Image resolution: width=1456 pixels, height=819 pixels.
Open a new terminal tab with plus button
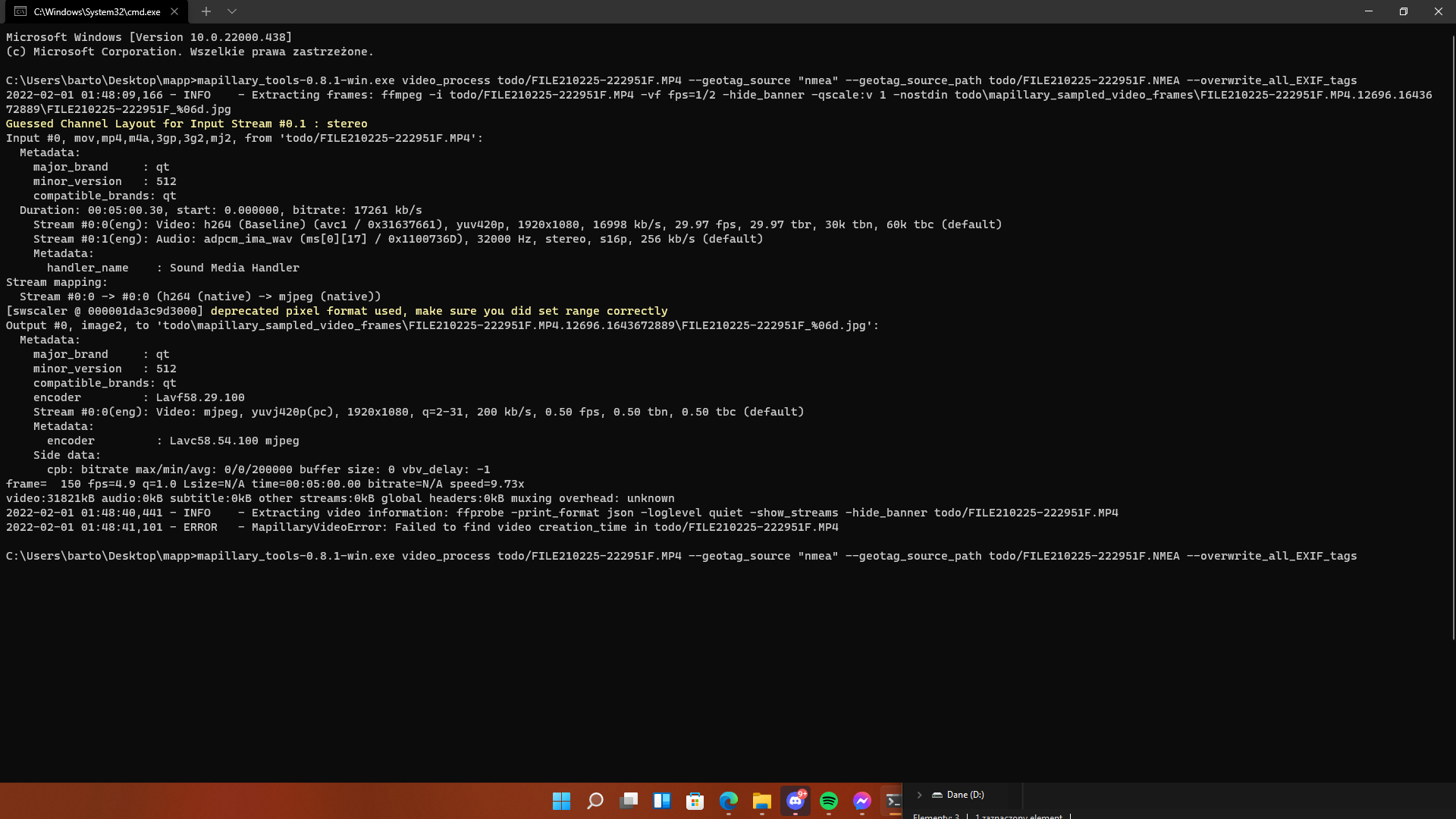coord(206,11)
